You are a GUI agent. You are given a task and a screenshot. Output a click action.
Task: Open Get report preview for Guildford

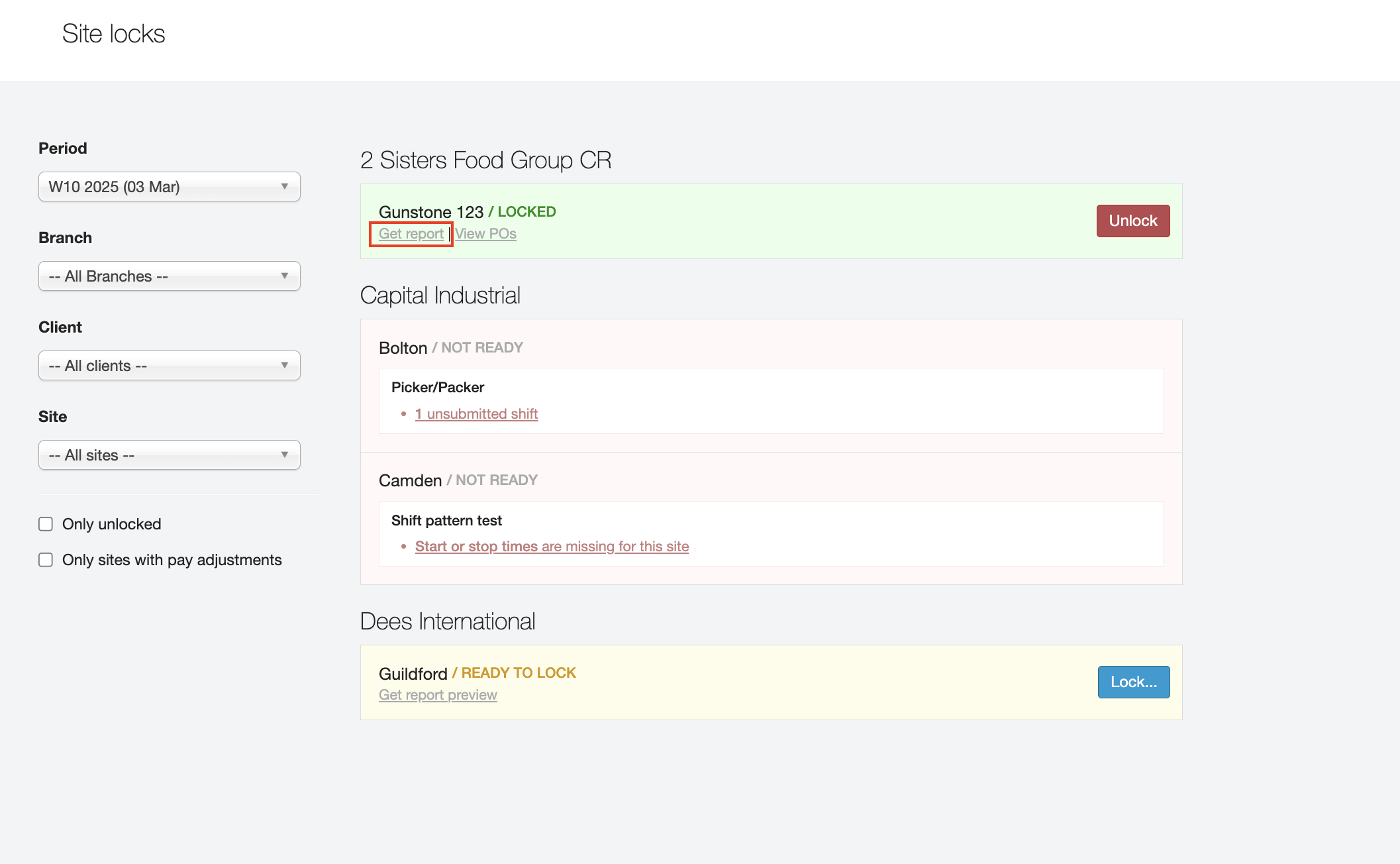click(x=438, y=695)
